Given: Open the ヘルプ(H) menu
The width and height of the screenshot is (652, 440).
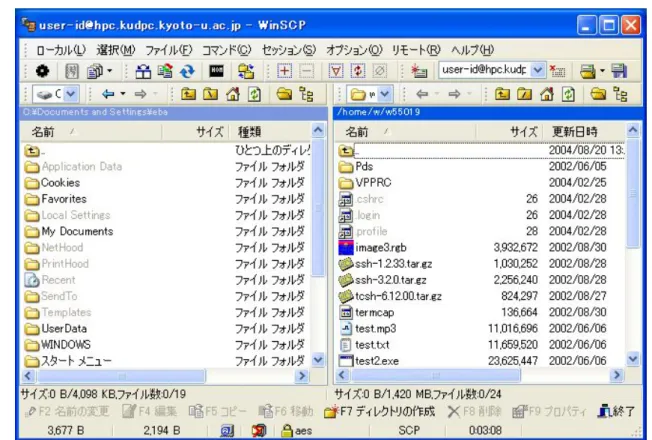Looking at the screenshot, I should click(x=472, y=50).
